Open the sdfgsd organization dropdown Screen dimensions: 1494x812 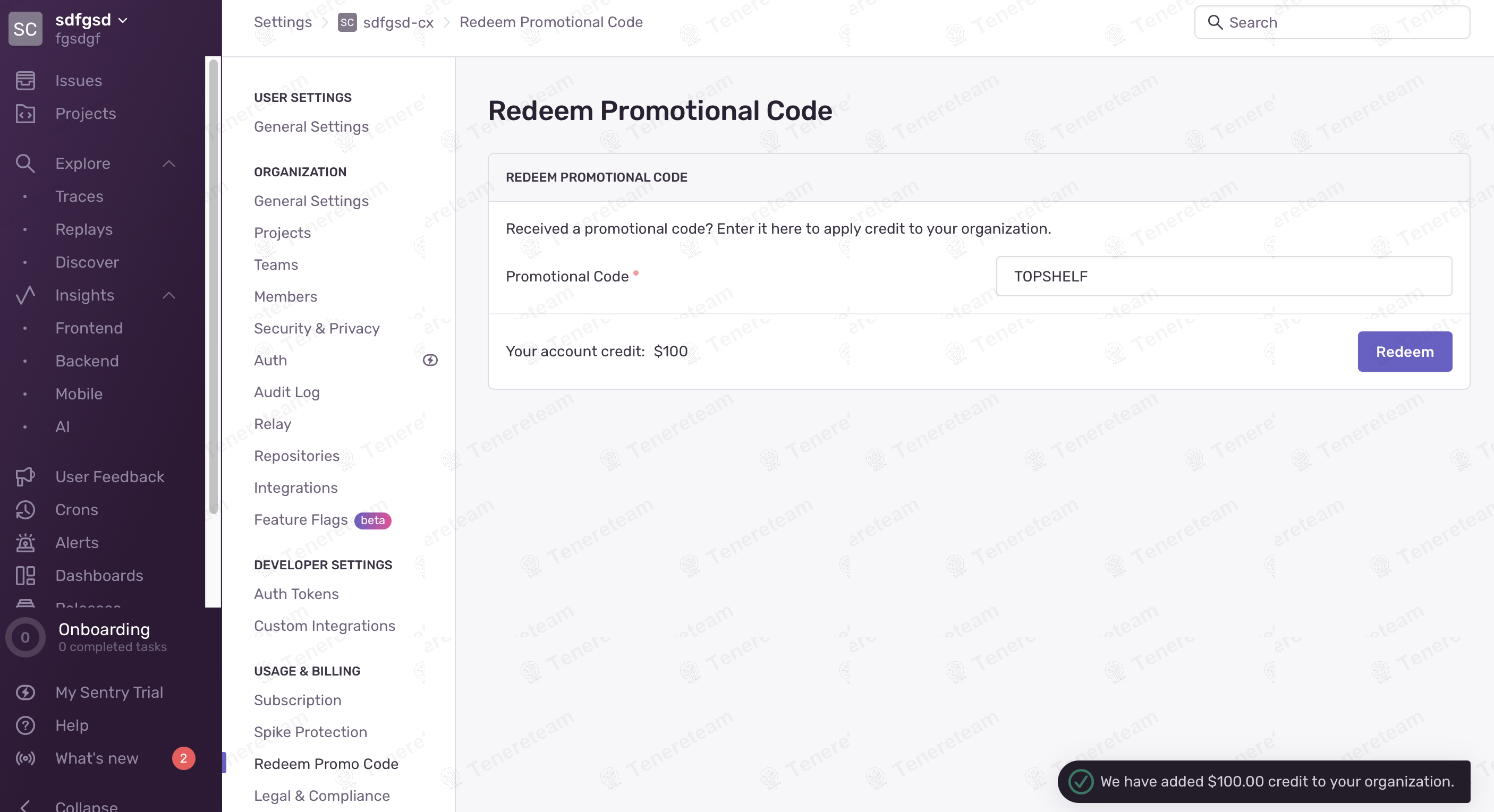point(91,20)
